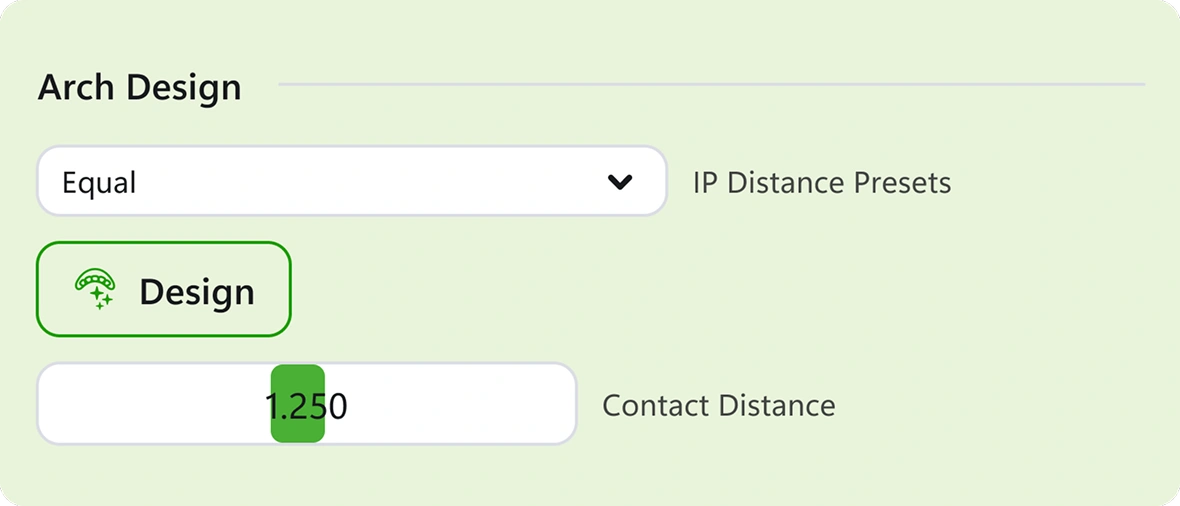Screen dimensions: 1180x506
Task: Click the green Contact Distance slider handle
Action: pos(298,404)
